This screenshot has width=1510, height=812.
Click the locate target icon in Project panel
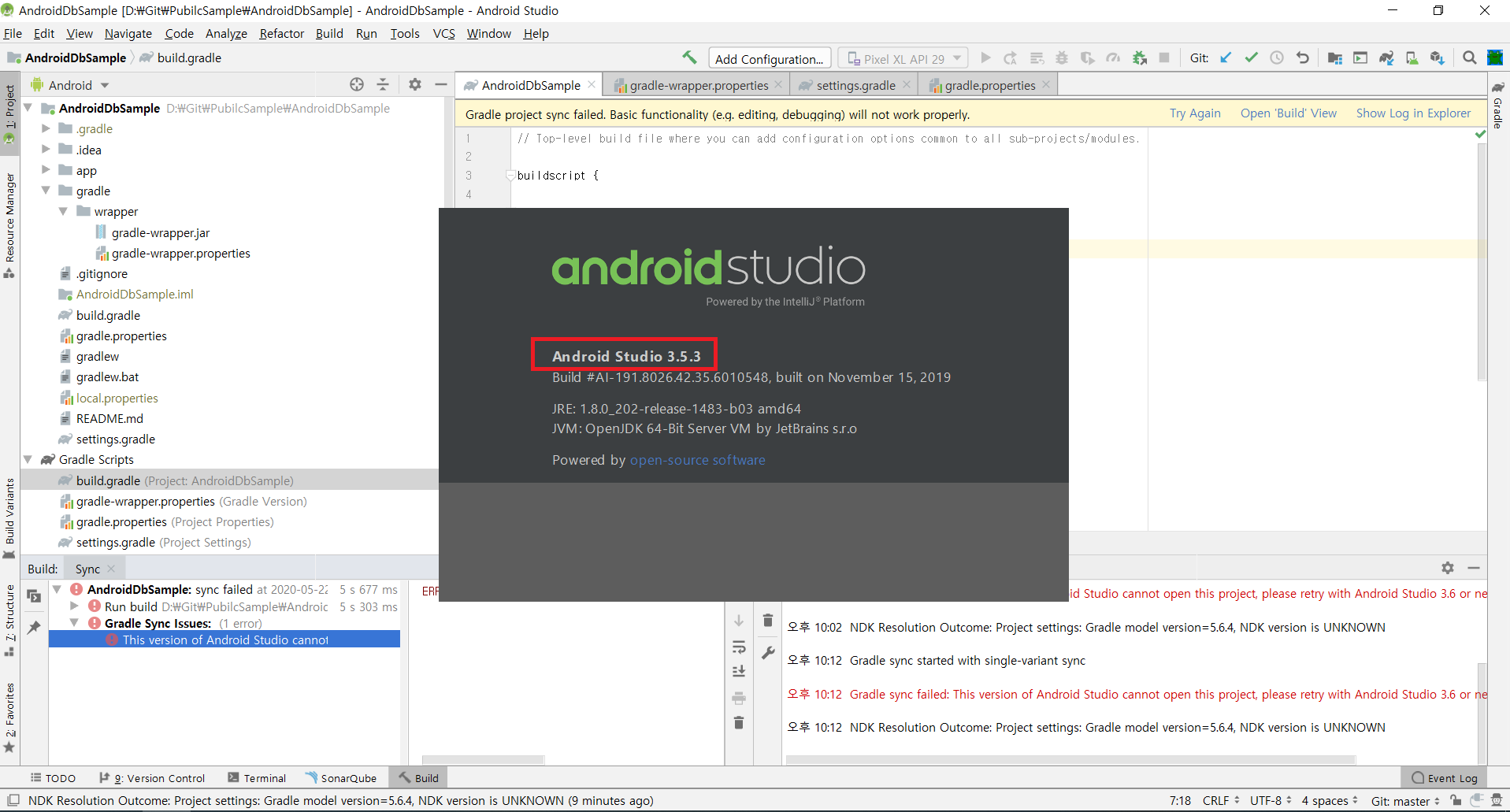(357, 84)
